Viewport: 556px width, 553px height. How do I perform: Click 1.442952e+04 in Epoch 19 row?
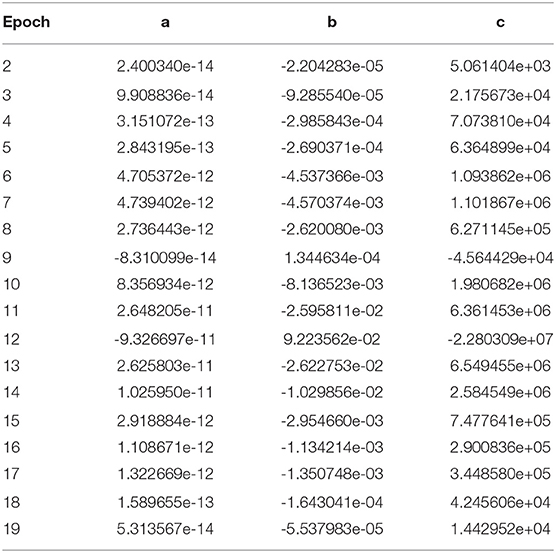click(x=500, y=529)
